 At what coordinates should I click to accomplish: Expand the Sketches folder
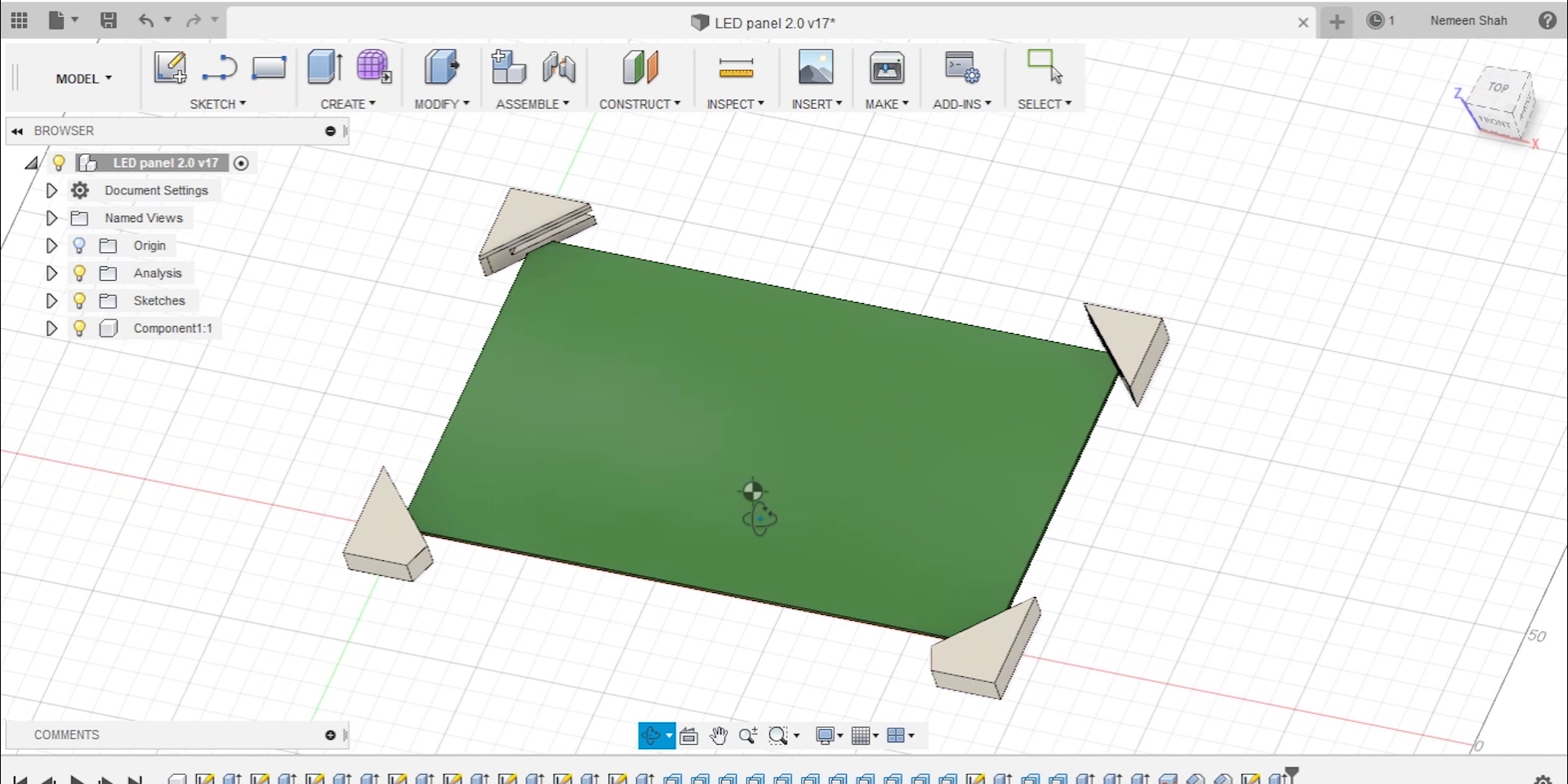(x=51, y=301)
